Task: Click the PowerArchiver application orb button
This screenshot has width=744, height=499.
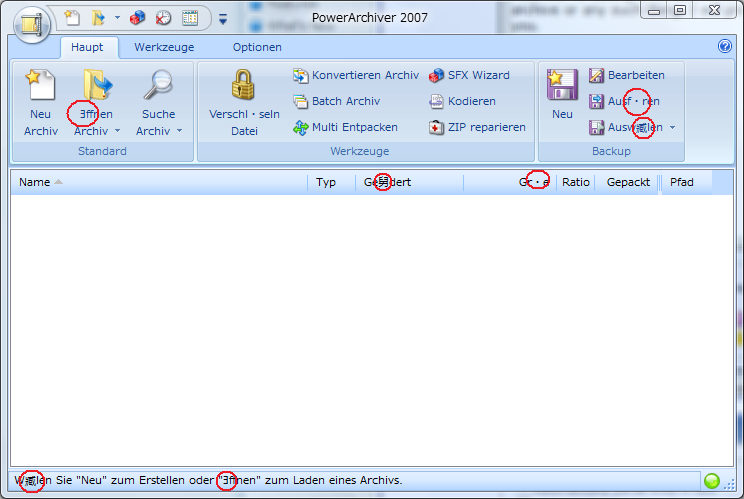Action: 32,24
